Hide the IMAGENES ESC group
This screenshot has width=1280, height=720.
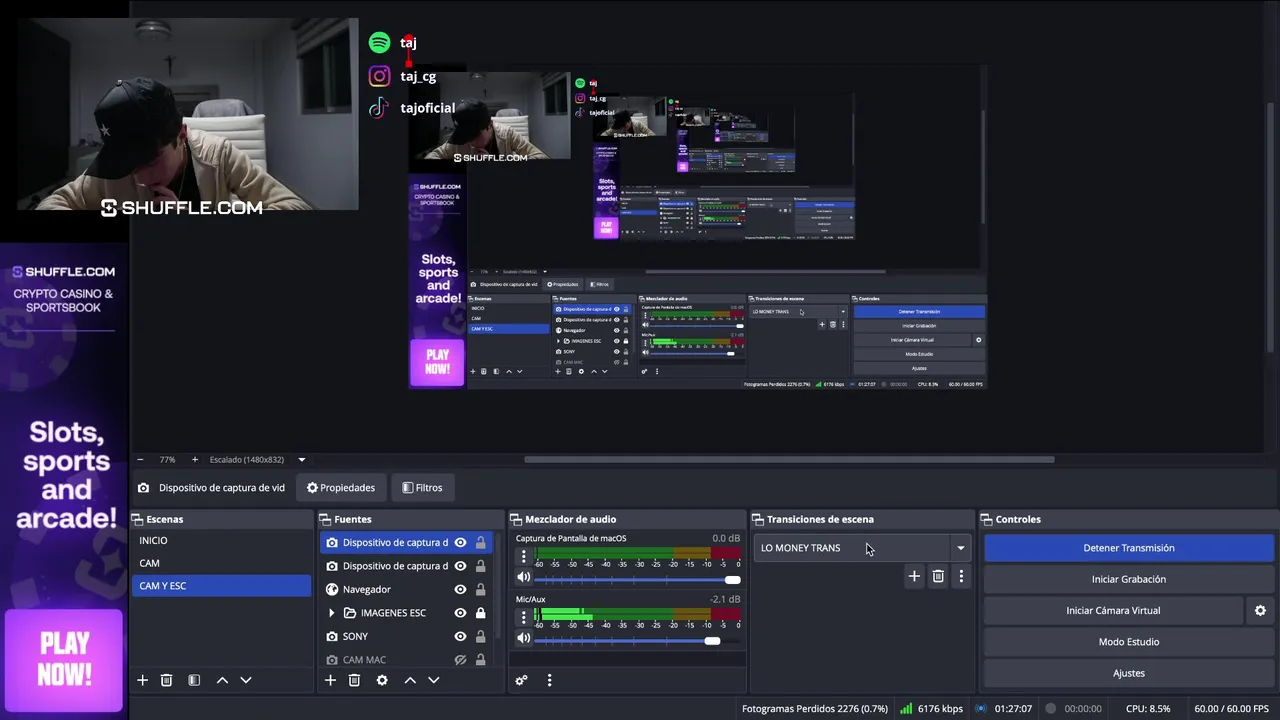point(460,613)
